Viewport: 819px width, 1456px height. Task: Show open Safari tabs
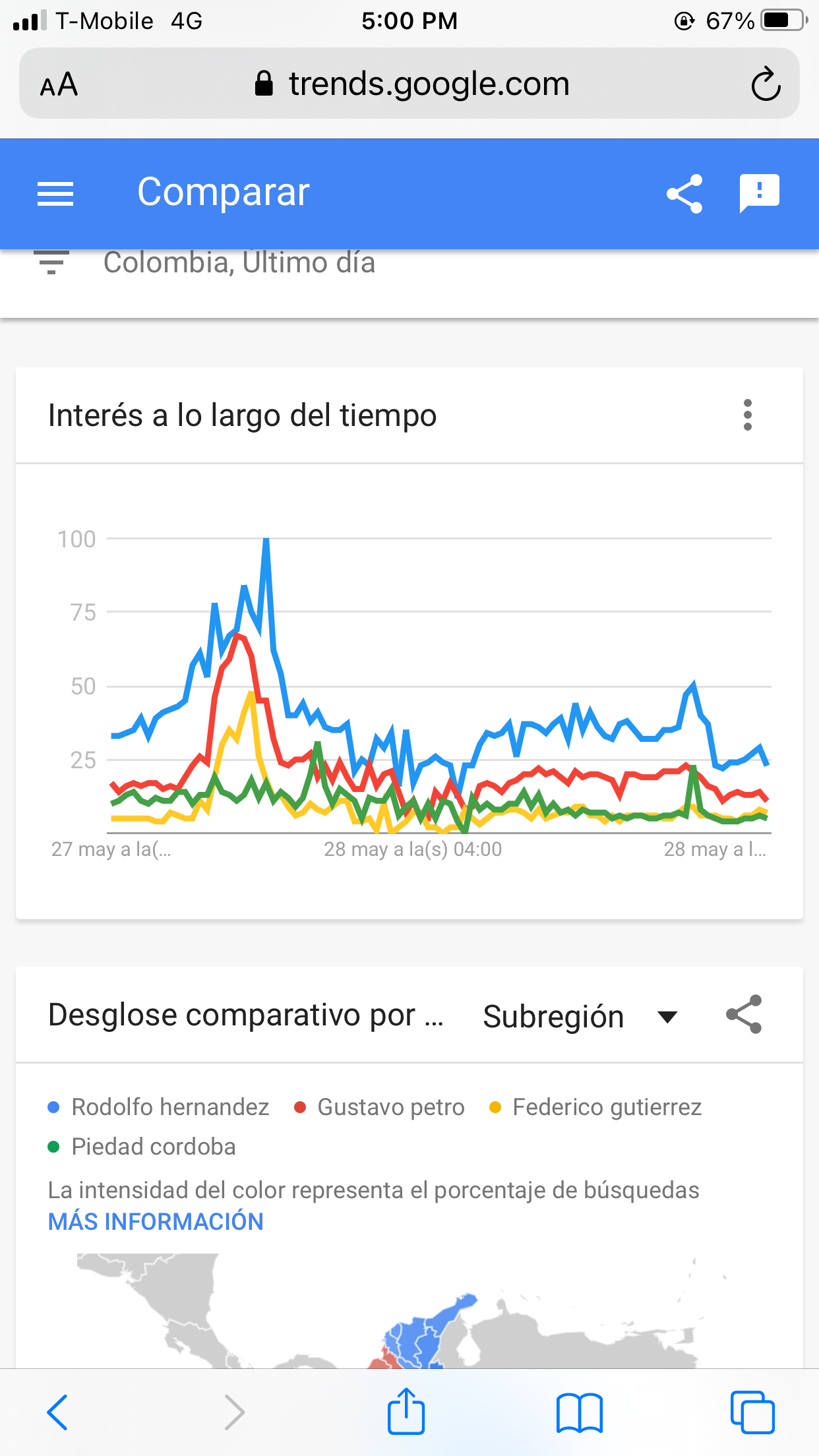point(752,1412)
